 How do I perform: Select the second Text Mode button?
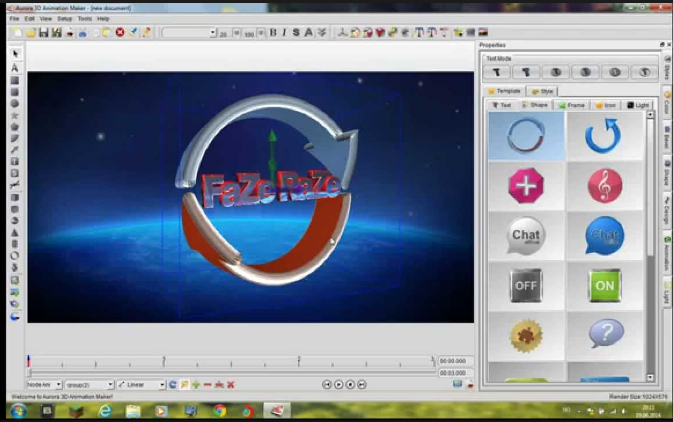[x=526, y=72]
